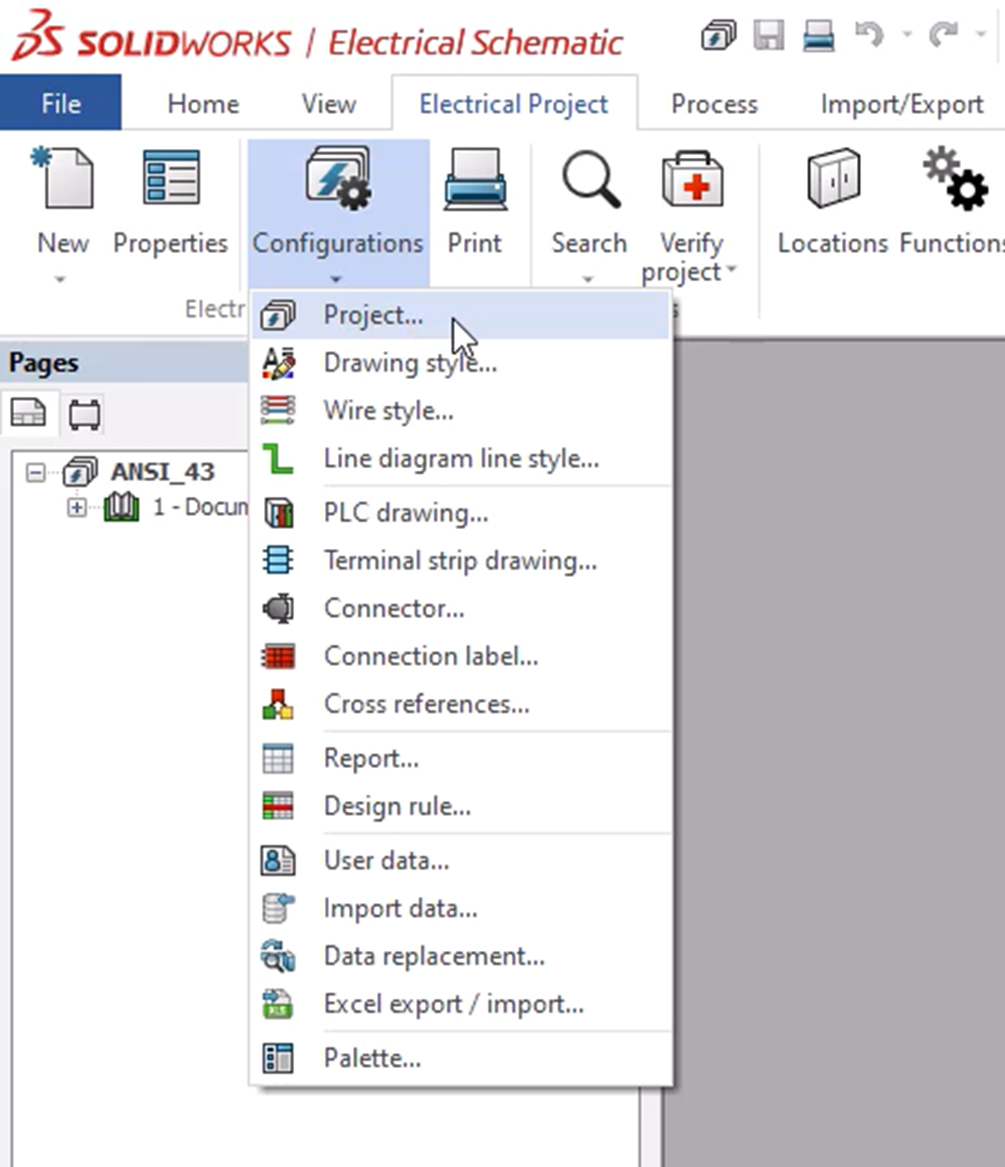Choose Design rule... menu entry

tap(462, 806)
